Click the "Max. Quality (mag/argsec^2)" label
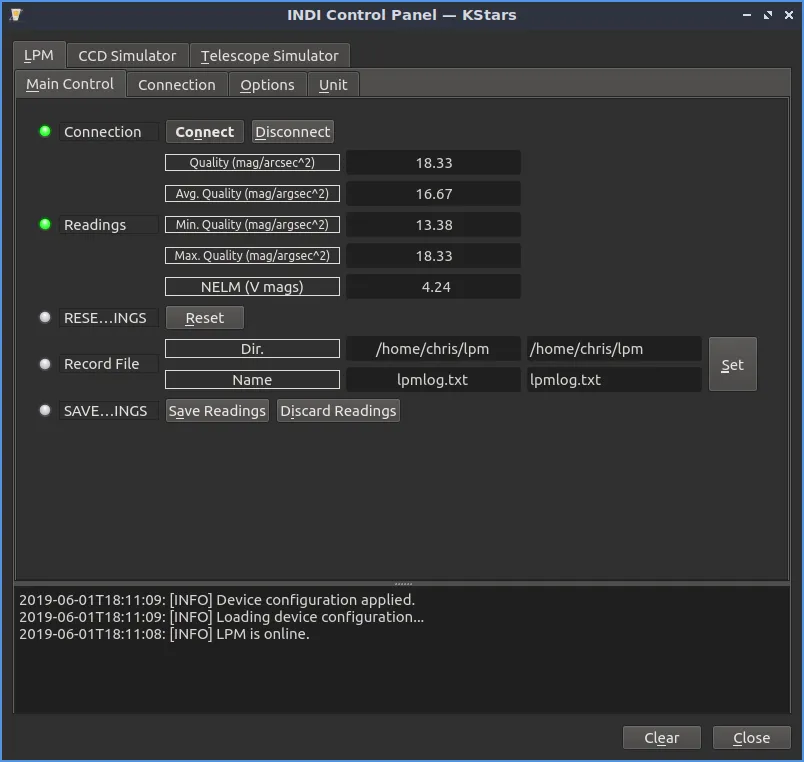The height and width of the screenshot is (762, 804). coord(252,256)
